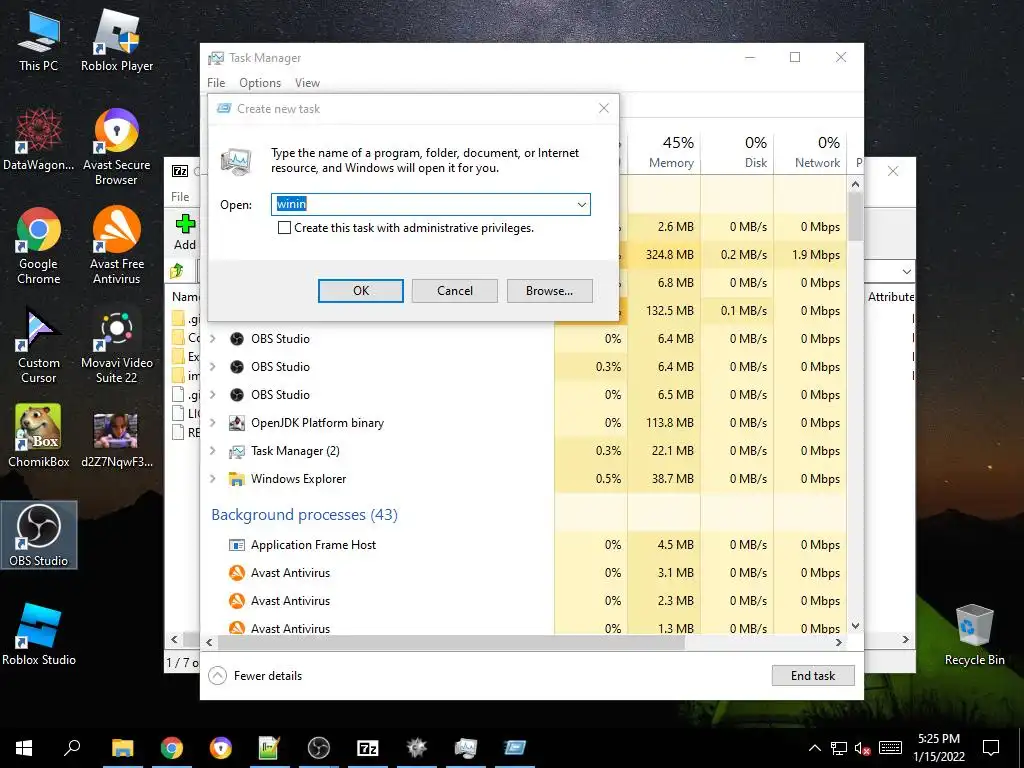Switch to 7-Zip taskbar icon

[x=368, y=748]
